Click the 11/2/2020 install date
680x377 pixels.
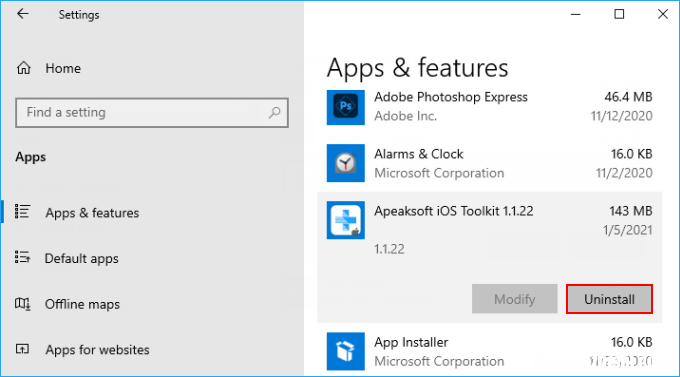624,173
